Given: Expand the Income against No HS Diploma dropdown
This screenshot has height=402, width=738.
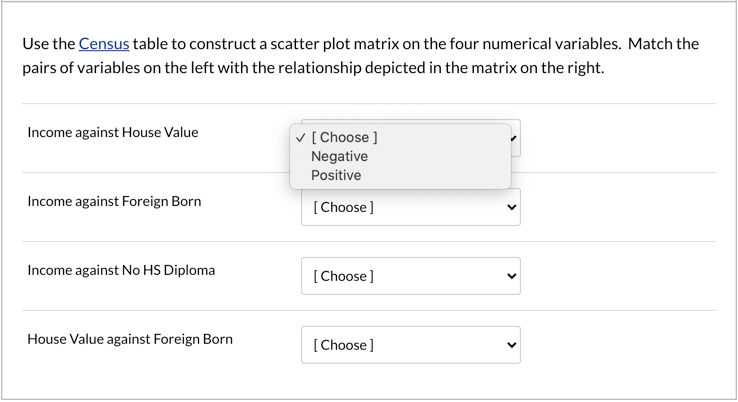Looking at the screenshot, I should (x=410, y=276).
